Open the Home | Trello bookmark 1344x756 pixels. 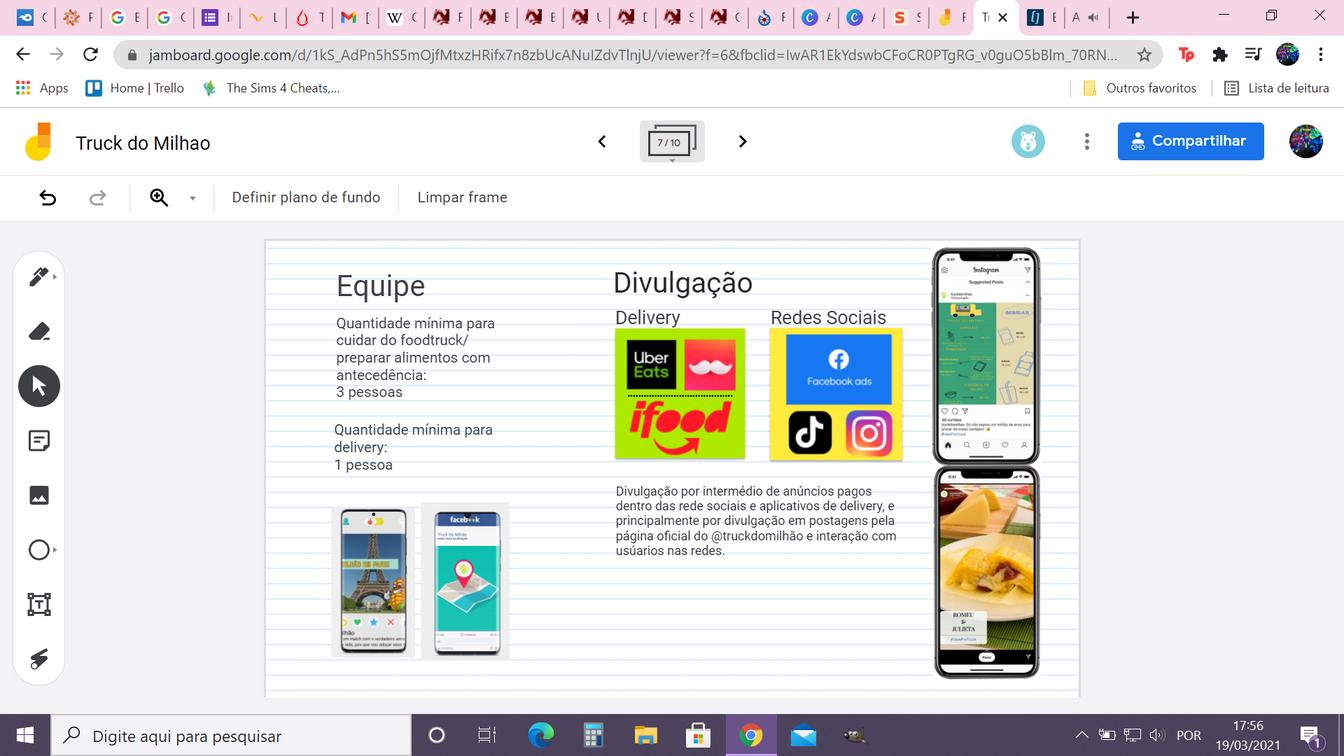[x=135, y=88]
